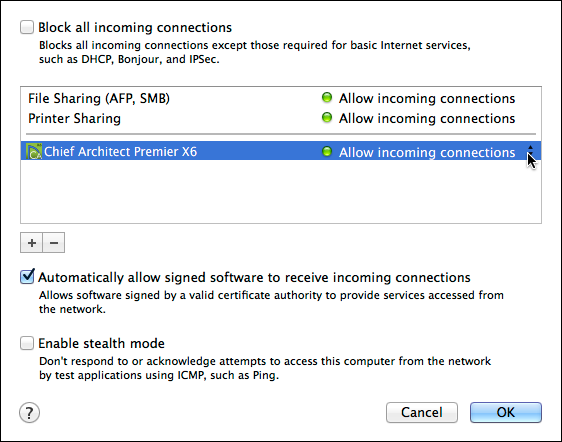Click the Chief Architect Premier X6 app icon
This screenshot has width=562, height=442.
coord(34,151)
